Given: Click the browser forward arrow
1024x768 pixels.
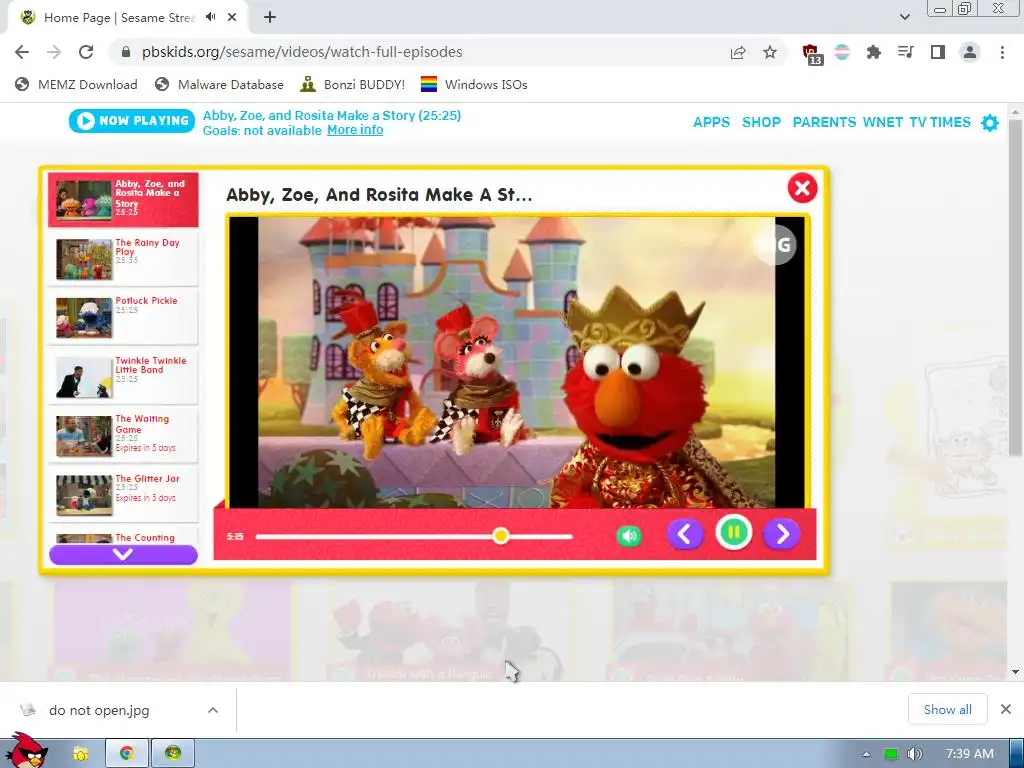Looking at the screenshot, I should [x=54, y=52].
